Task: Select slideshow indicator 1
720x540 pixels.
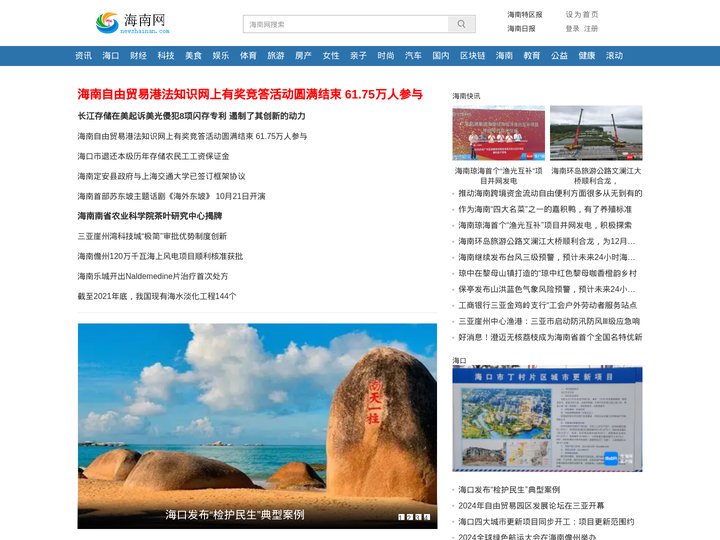Action: point(401,517)
